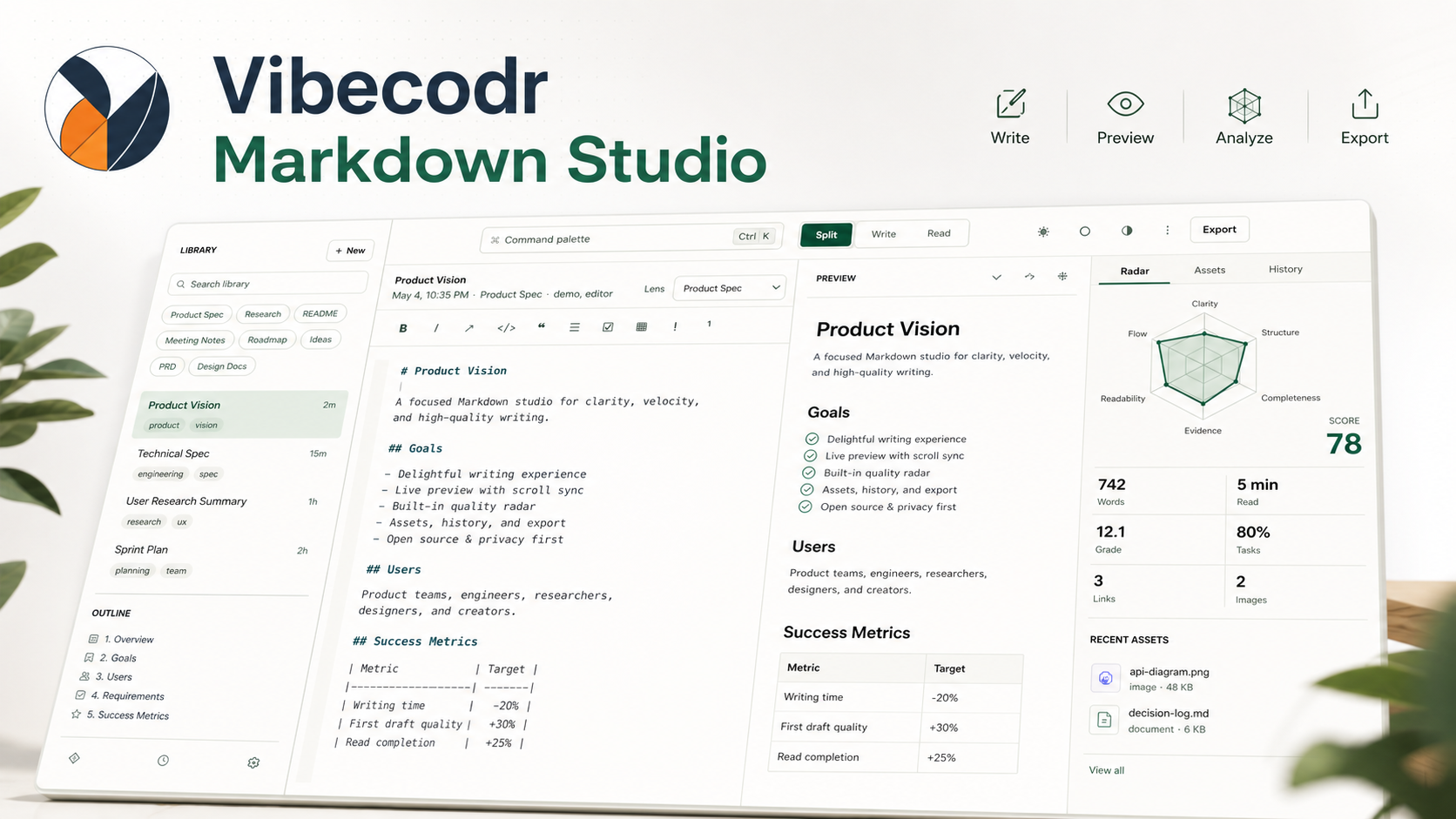Open the Product Spec lens dropdown

pos(730,288)
